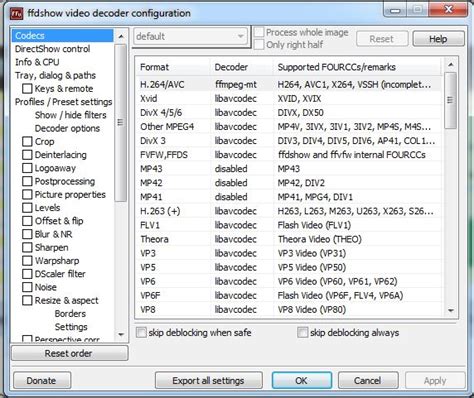The height and width of the screenshot is (398, 474).
Task: Check skip deblocking always
Action: [302, 333]
